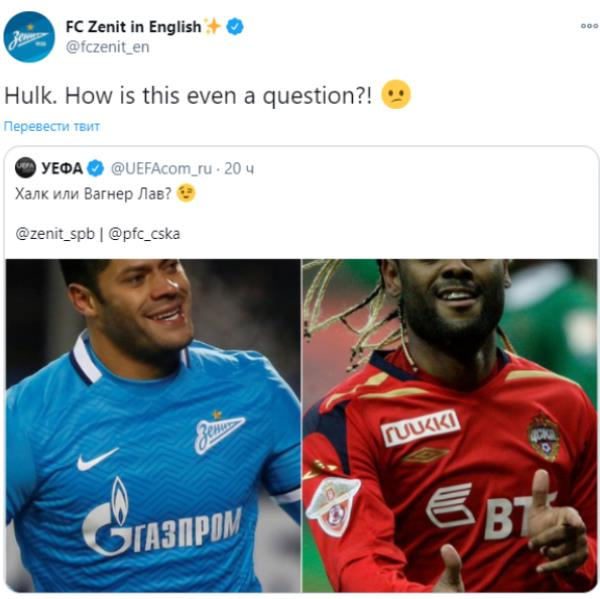
Task: Open the Vagner Love photo in red jersey
Action: coord(450,425)
